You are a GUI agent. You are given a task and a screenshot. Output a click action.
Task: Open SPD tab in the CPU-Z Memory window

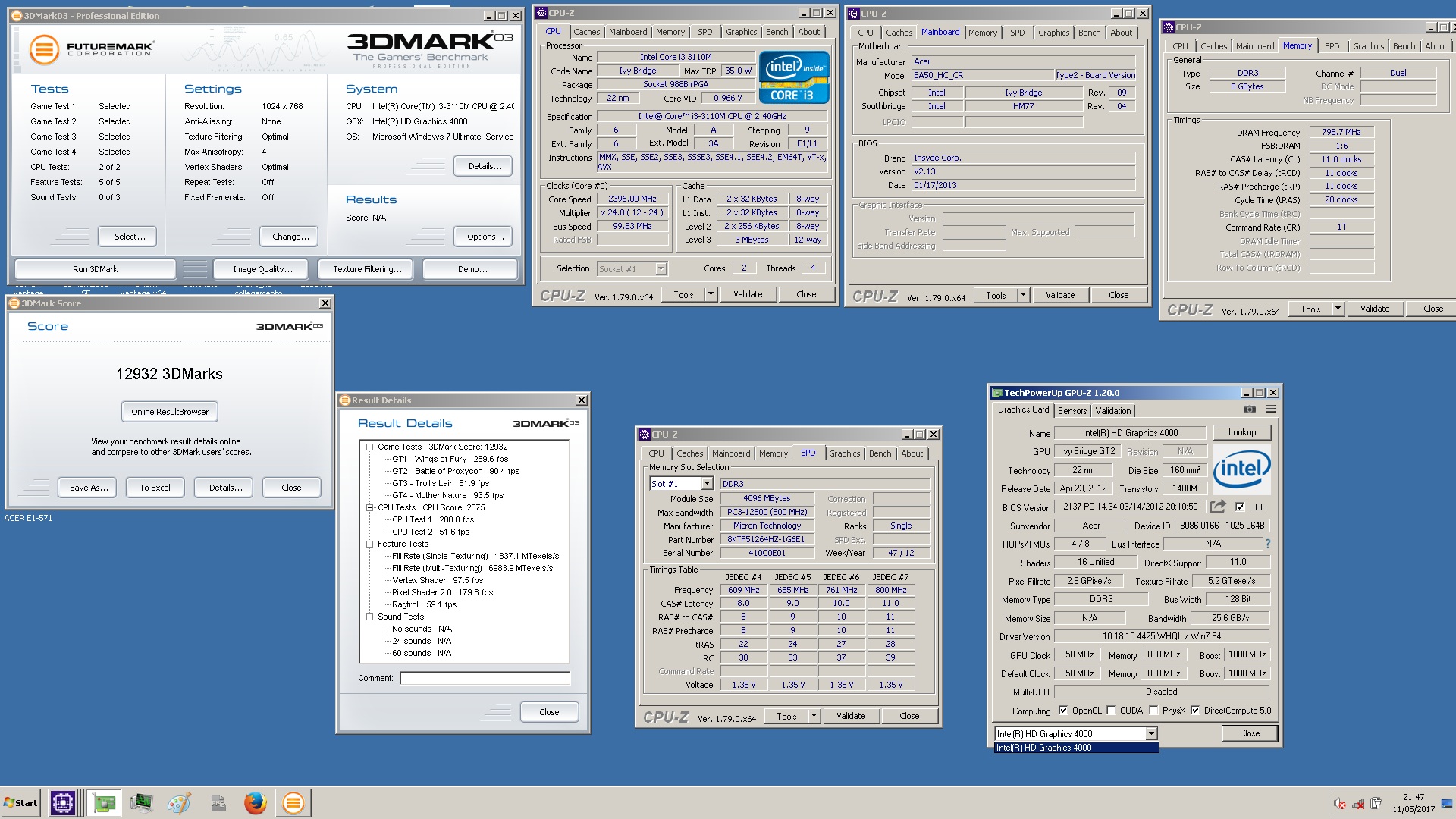pyautogui.click(x=1332, y=46)
